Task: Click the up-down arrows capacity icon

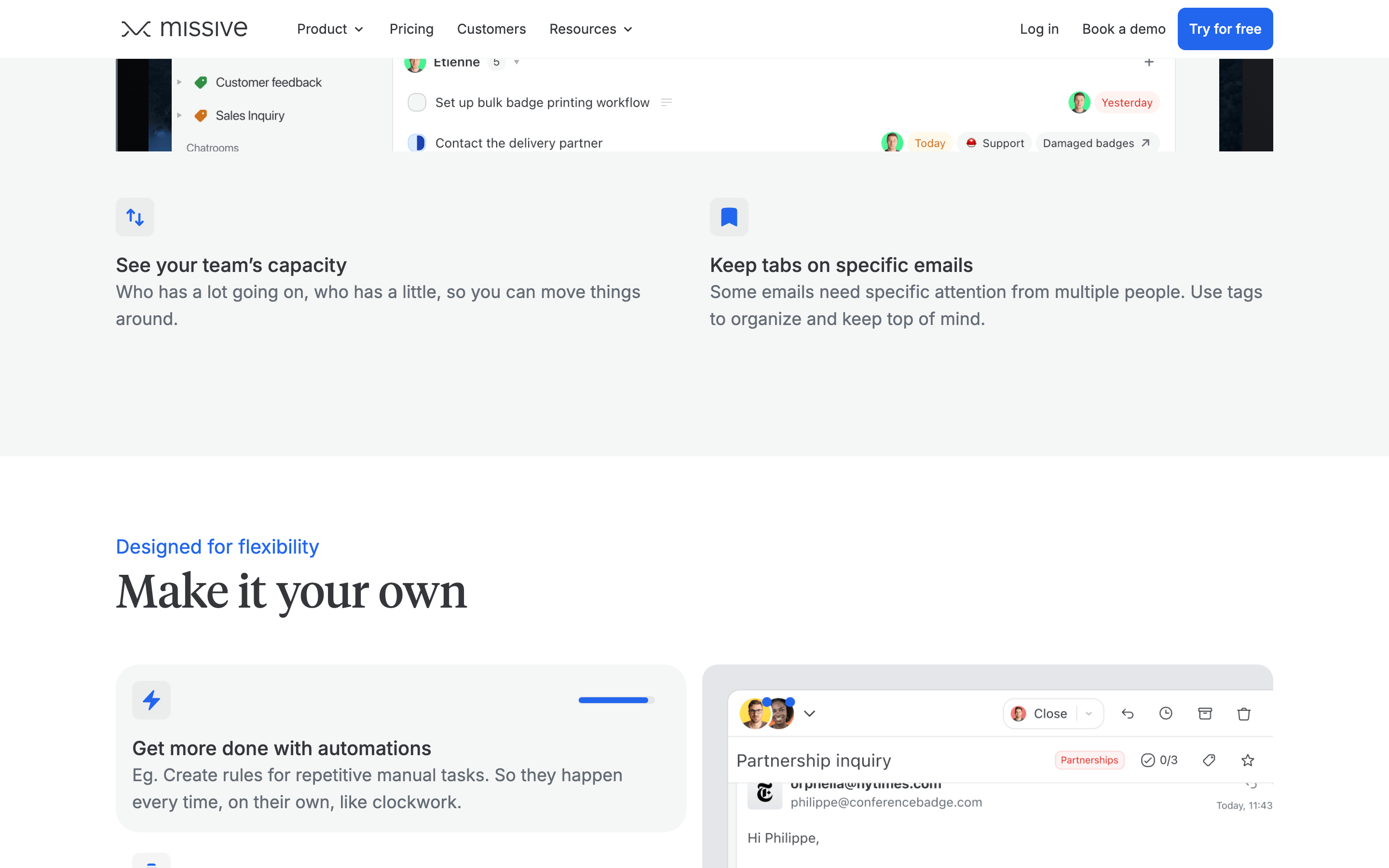Action: pos(135,217)
